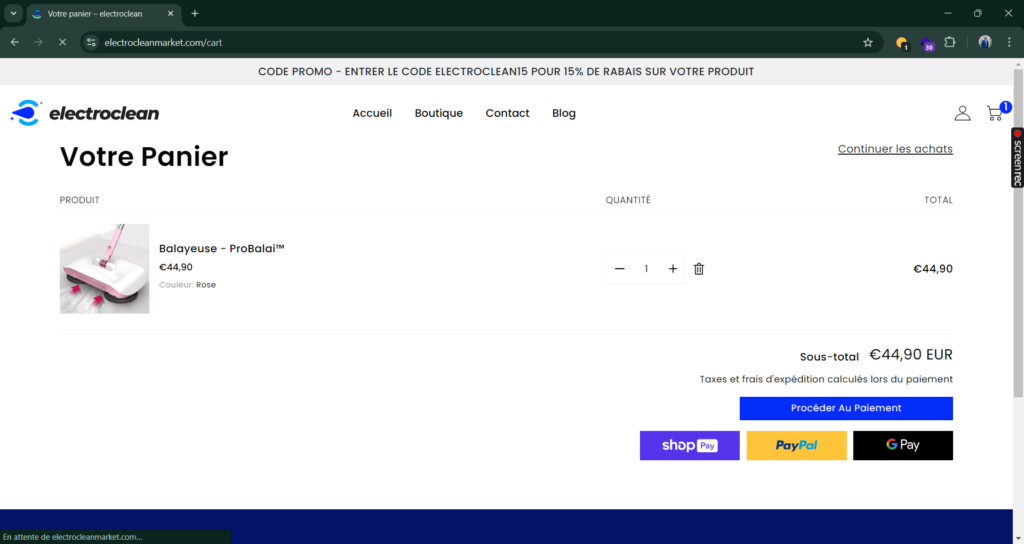Image resolution: width=1024 pixels, height=544 pixels.
Task: Remove Balayeuse ProBalai with trash icon
Action: (x=699, y=268)
